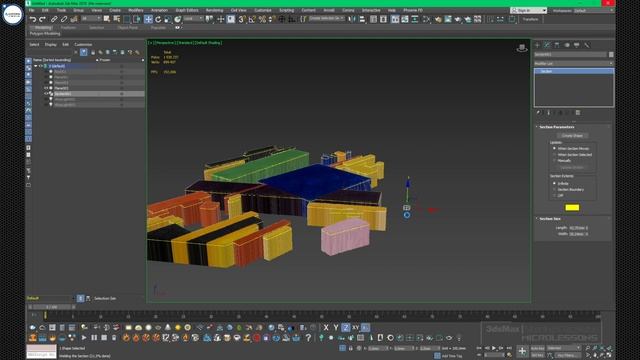Collapse the 0 (default) layer tree
Screen dimensions: 640x360
pyautogui.click(x=36, y=66)
